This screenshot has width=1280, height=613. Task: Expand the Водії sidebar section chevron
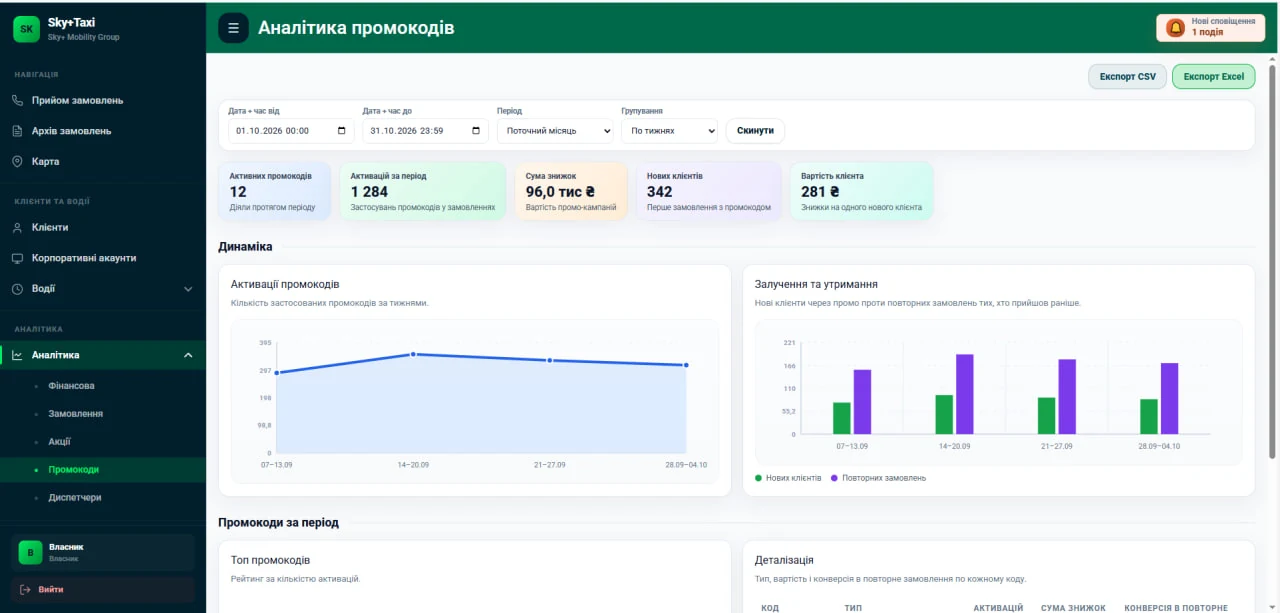(x=188, y=289)
